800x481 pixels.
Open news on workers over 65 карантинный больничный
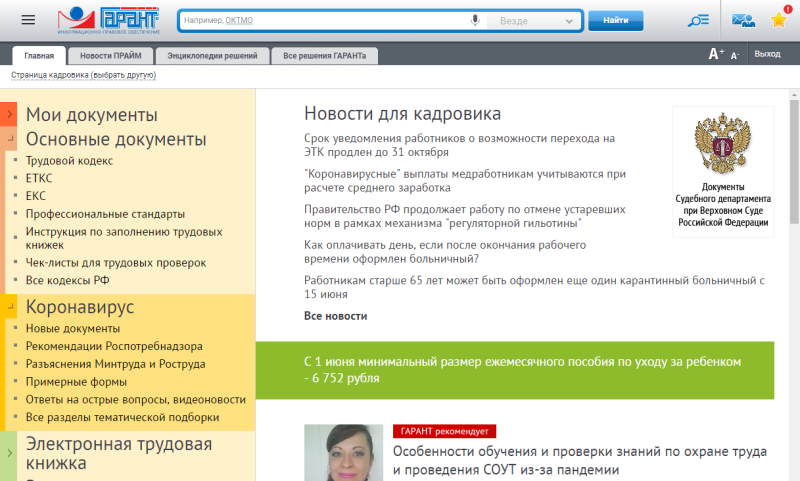pos(534,287)
